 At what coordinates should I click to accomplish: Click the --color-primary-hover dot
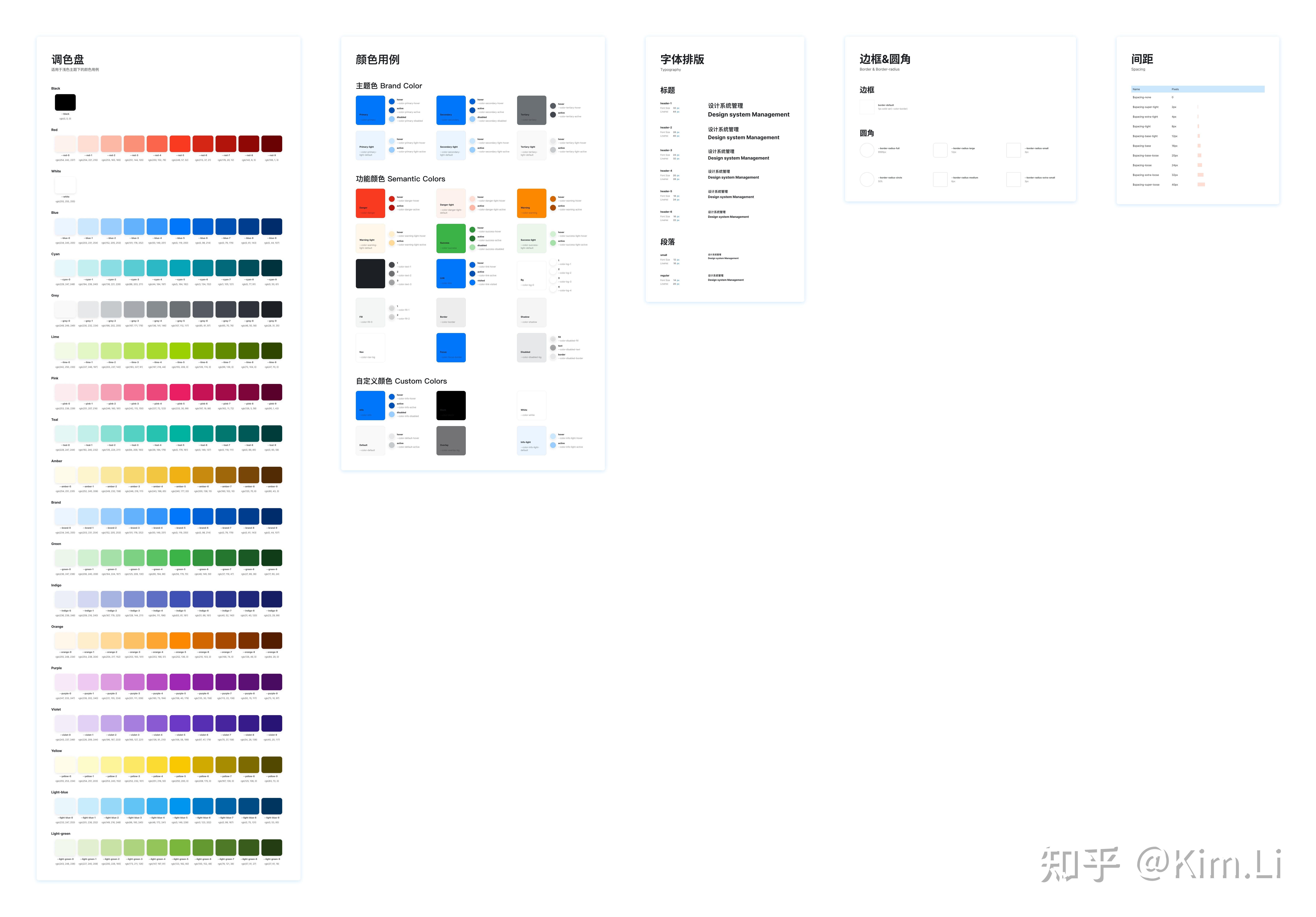click(392, 101)
